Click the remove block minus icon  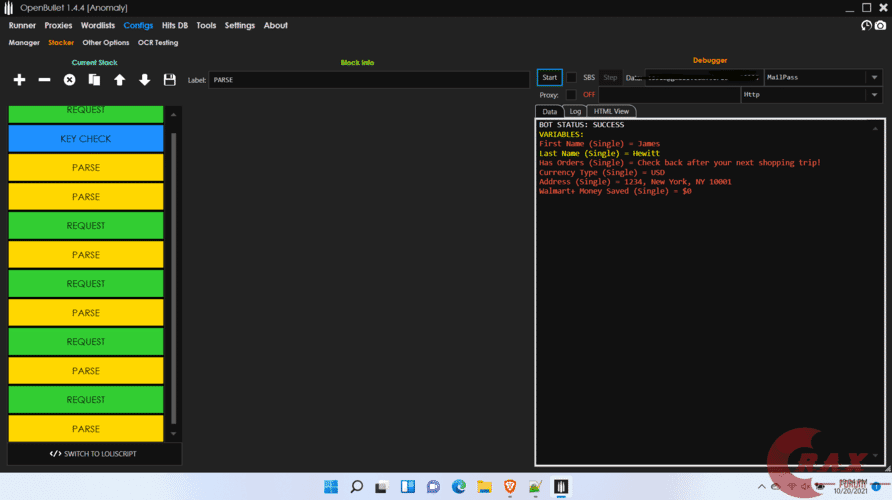(x=44, y=80)
